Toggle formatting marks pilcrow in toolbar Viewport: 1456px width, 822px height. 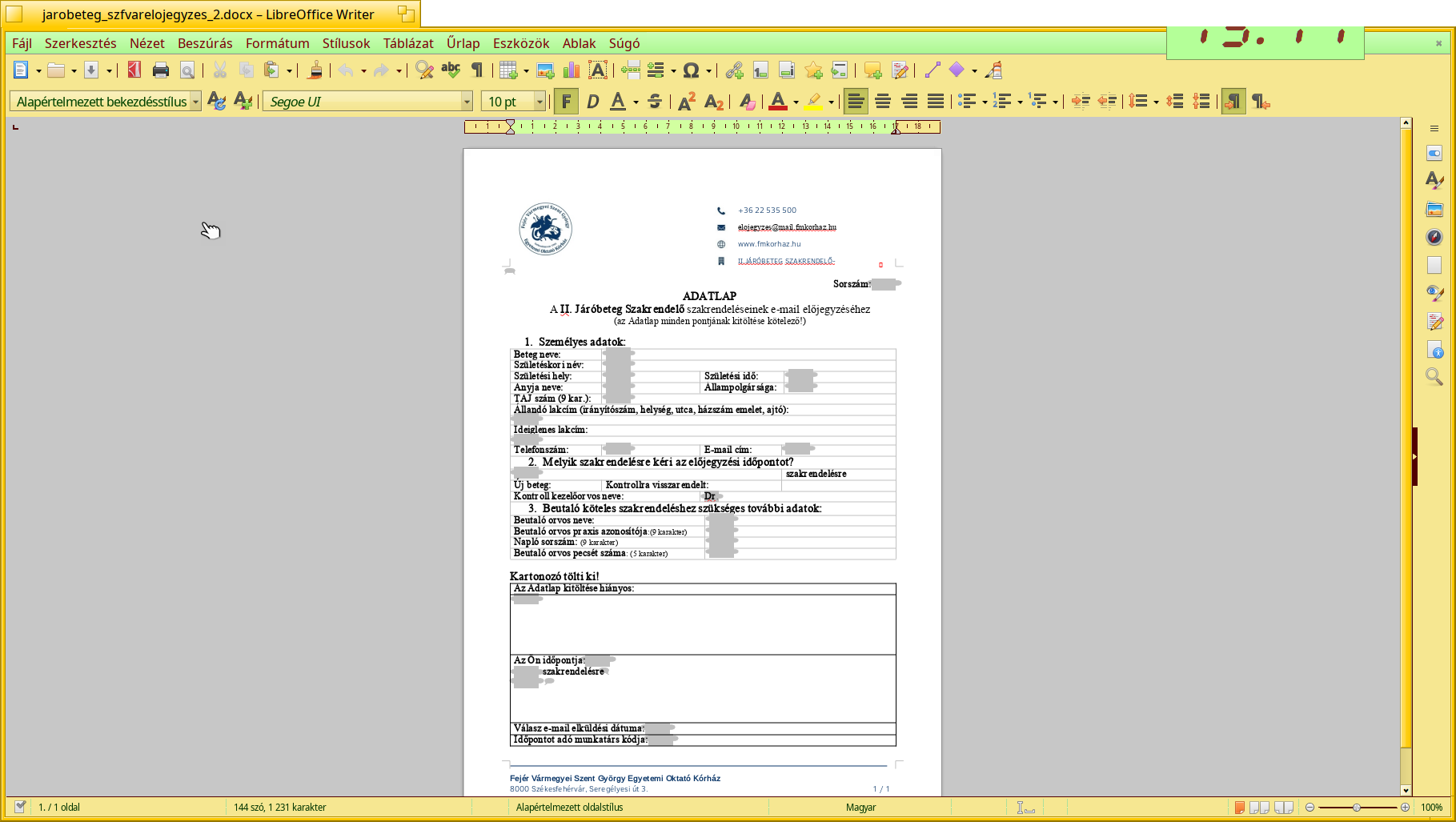(x=477, y=70)
